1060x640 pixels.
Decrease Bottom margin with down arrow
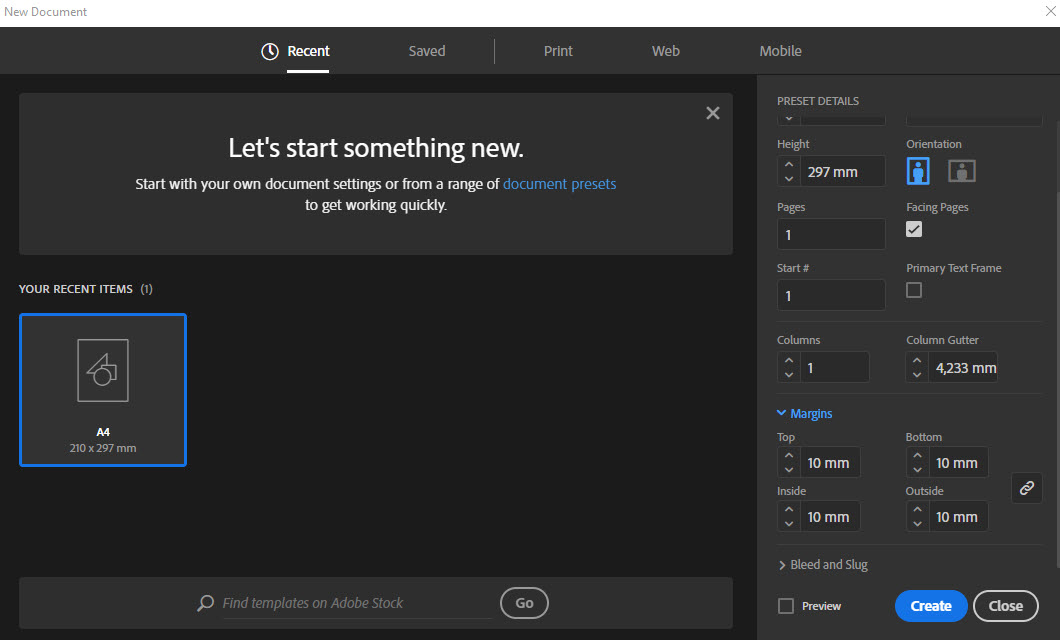tap(917, 470)
